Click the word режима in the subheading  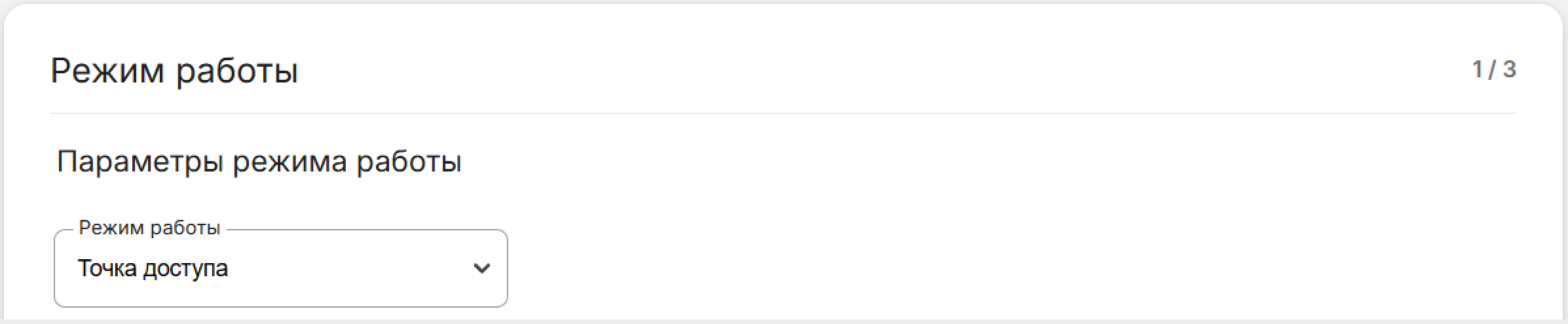[289, 161]
